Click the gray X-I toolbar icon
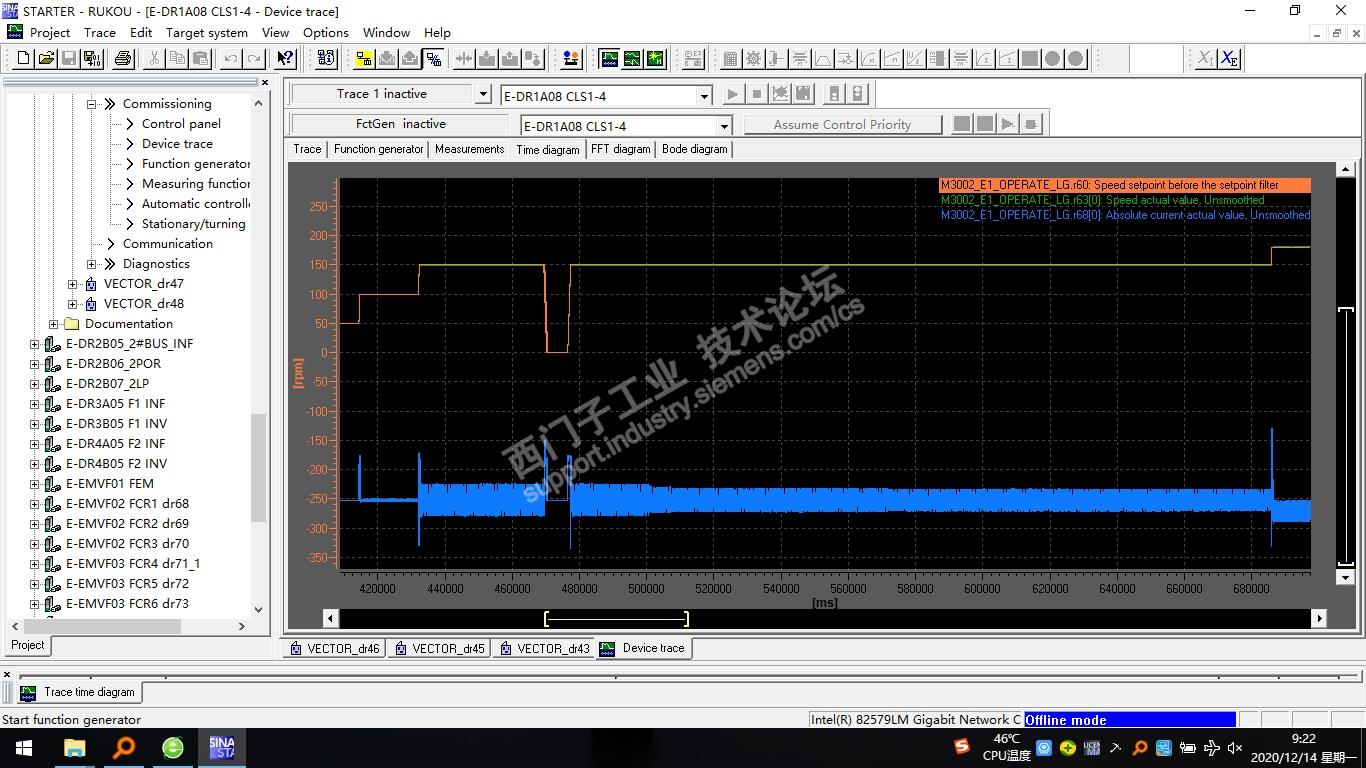This screenshot has height=768, width=1366. [x=1206, y=59]
